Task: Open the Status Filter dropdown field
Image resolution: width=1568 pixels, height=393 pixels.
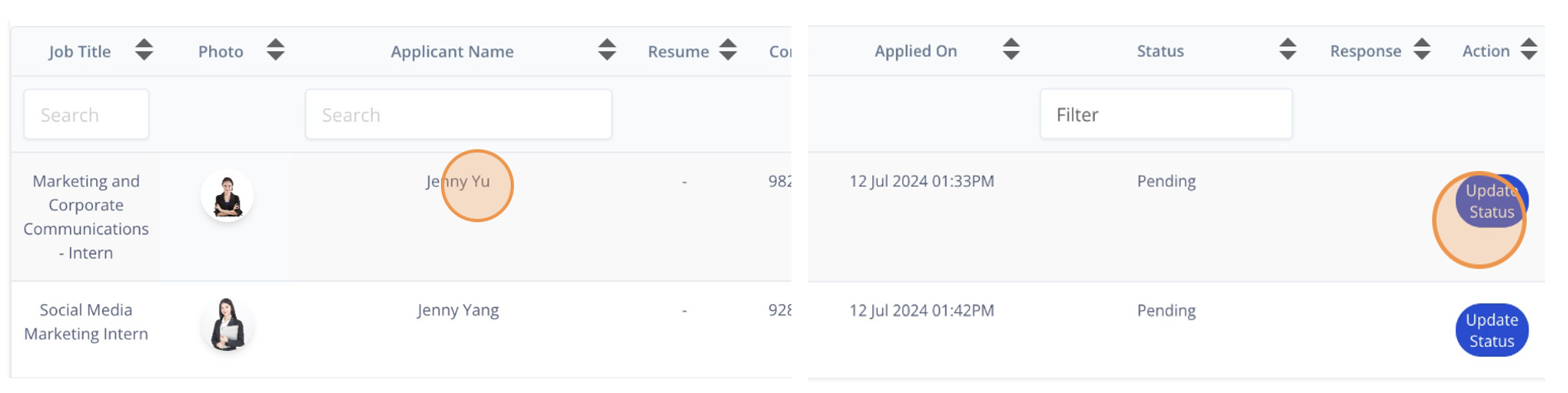Action: click(1166, 114)
